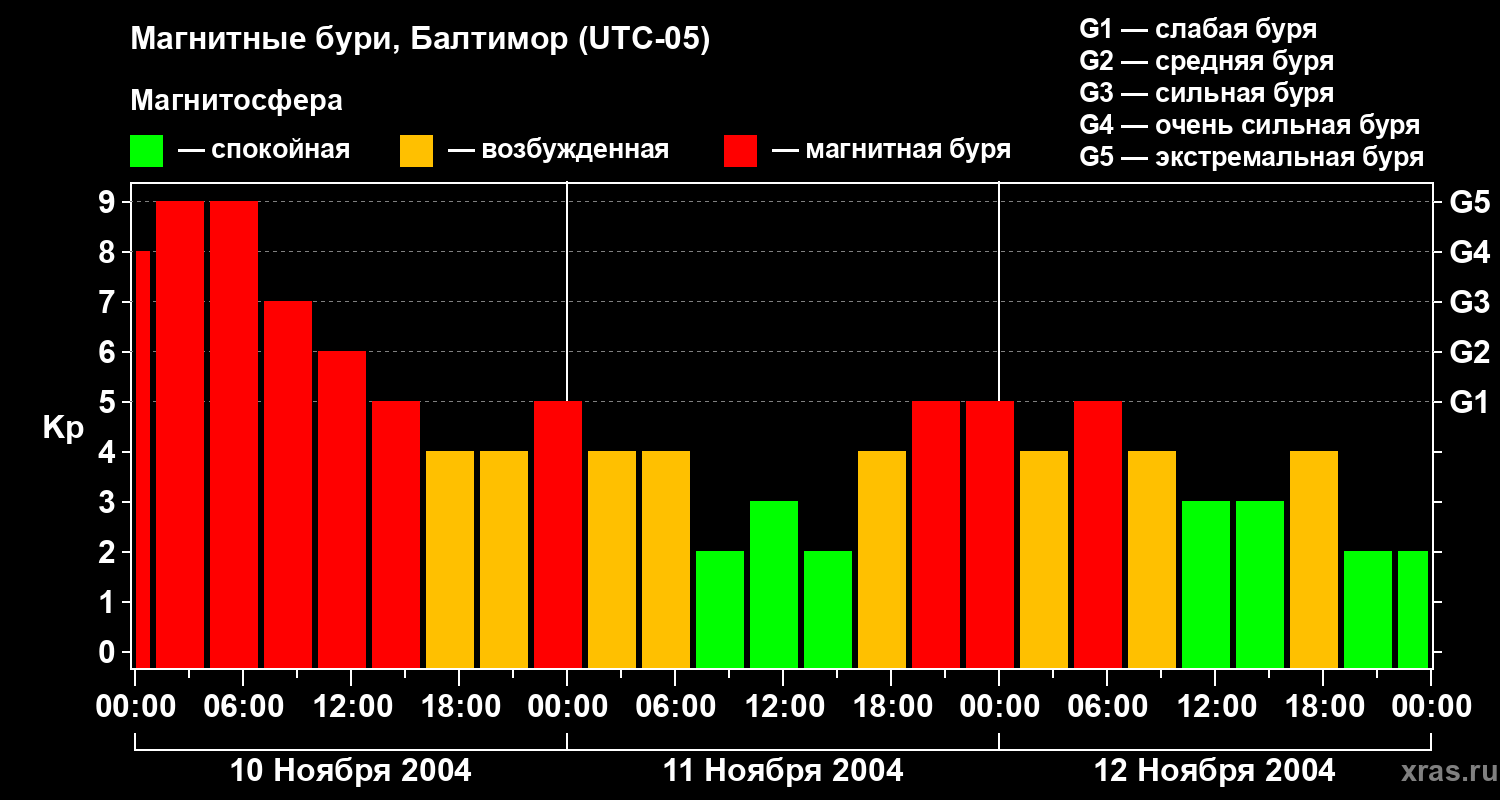This screenshot has height=800, width=1500.
Task: Click the '12:00' time label above 10 Ноября
Action: click(351, 706)
